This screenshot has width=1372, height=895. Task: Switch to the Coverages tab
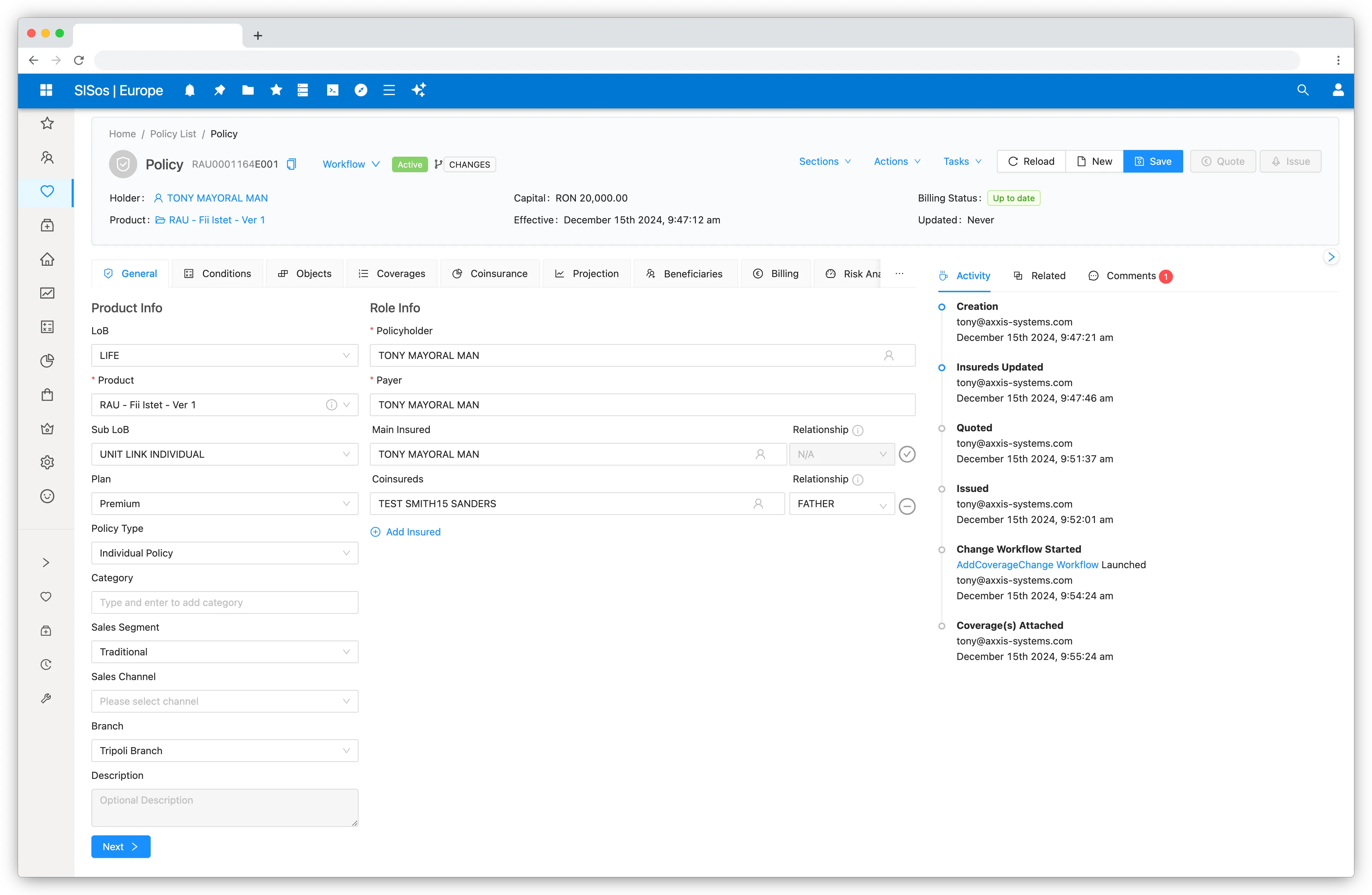[392, 274]
